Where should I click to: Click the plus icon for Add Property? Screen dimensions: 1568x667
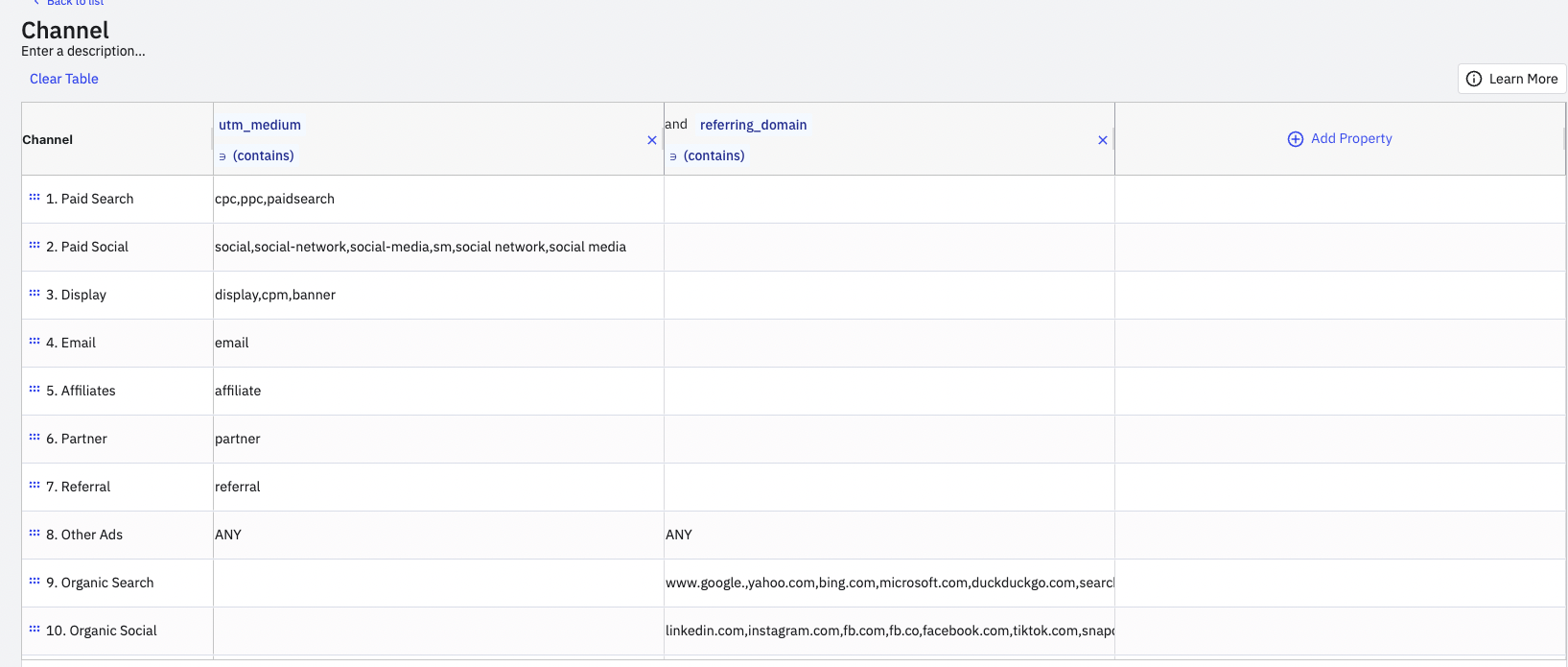pos(1295,139)
